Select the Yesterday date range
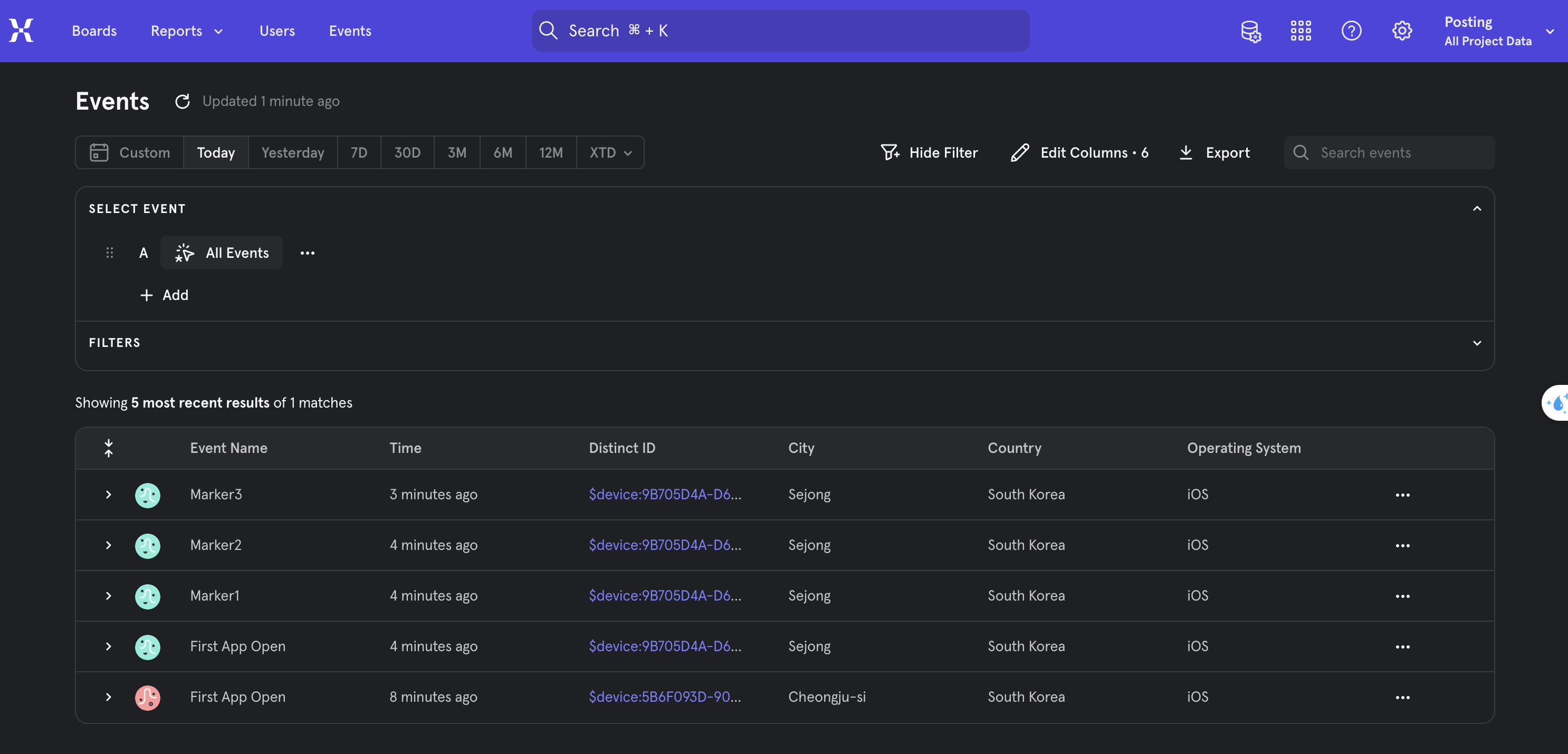This screenshot has height=754, width=1568. [x=292, y=153]
